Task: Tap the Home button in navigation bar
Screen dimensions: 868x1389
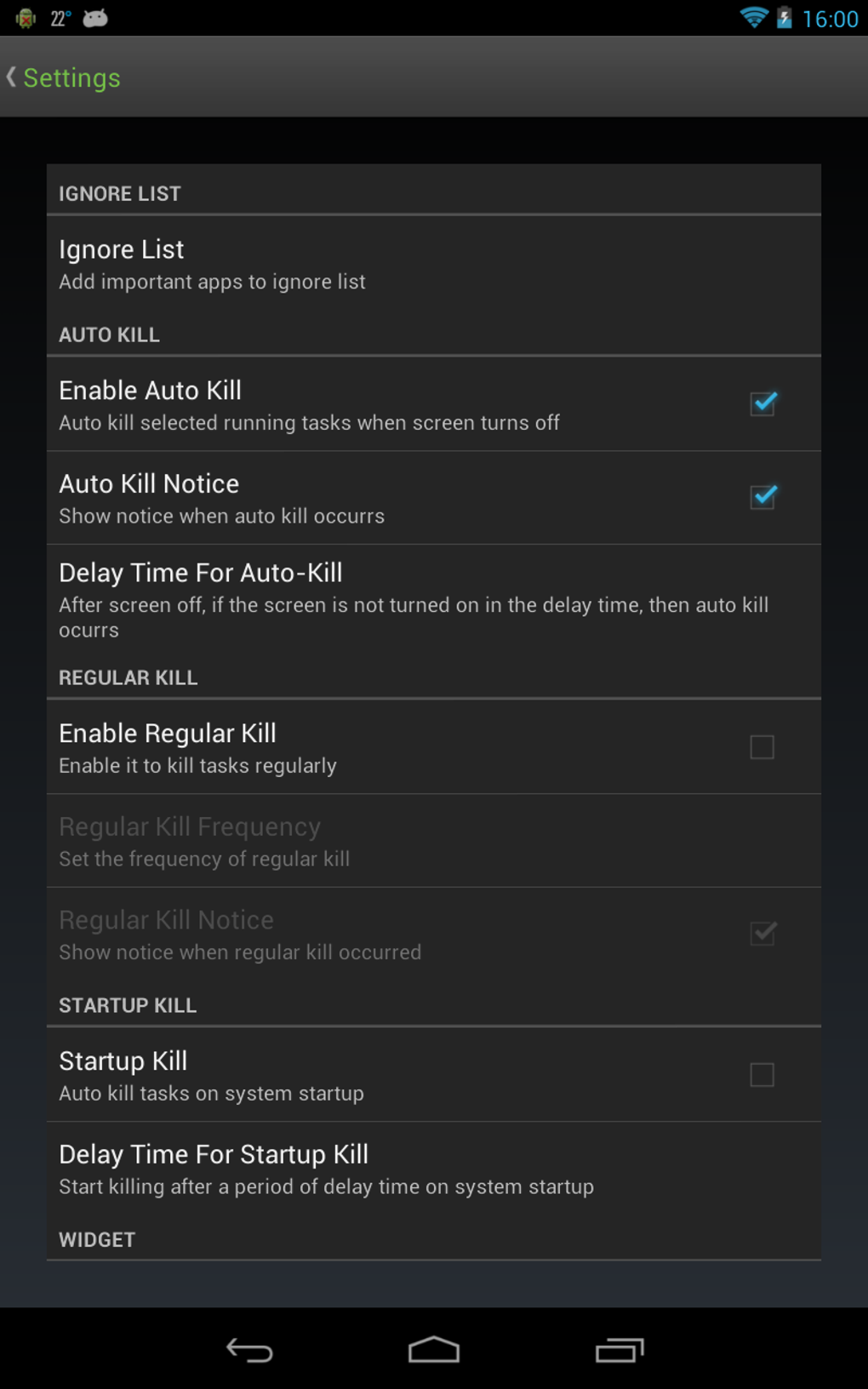Action: pos(434,1352)
